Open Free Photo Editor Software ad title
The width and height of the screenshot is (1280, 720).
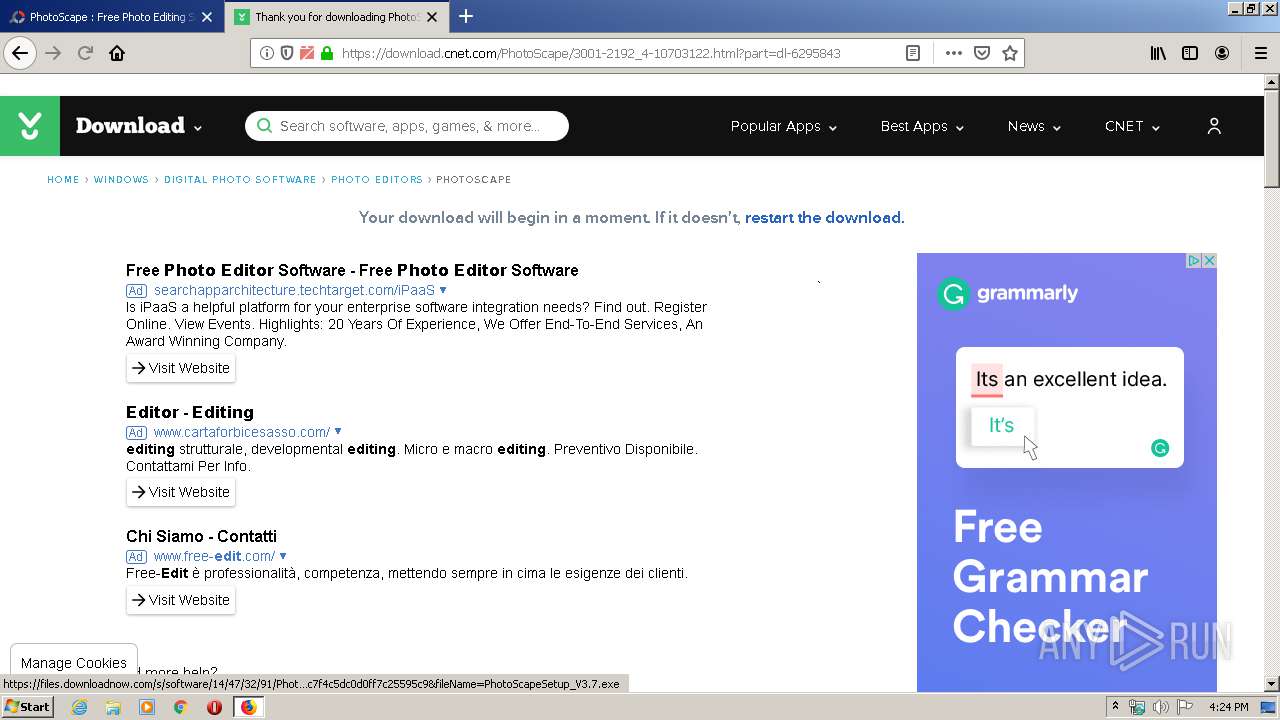pos(352,270)
